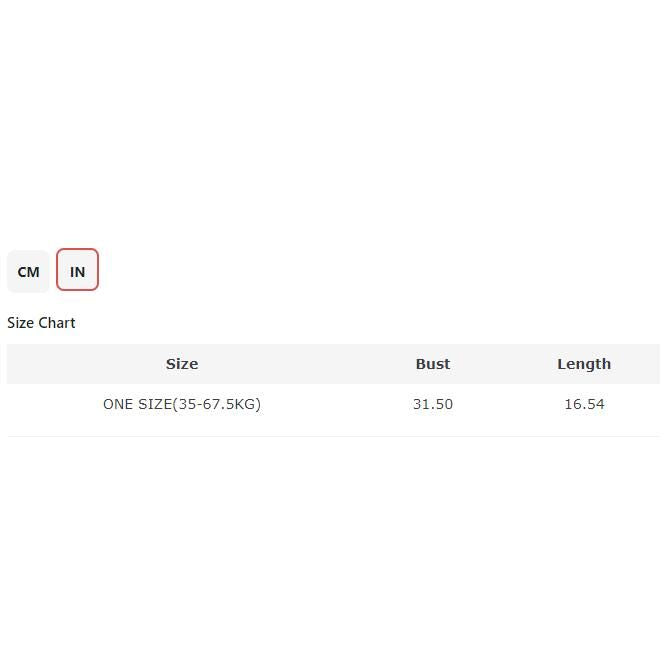Show measurements in centimeters
Viewport: 668px width, 668px height.
(x=28, y=272)
